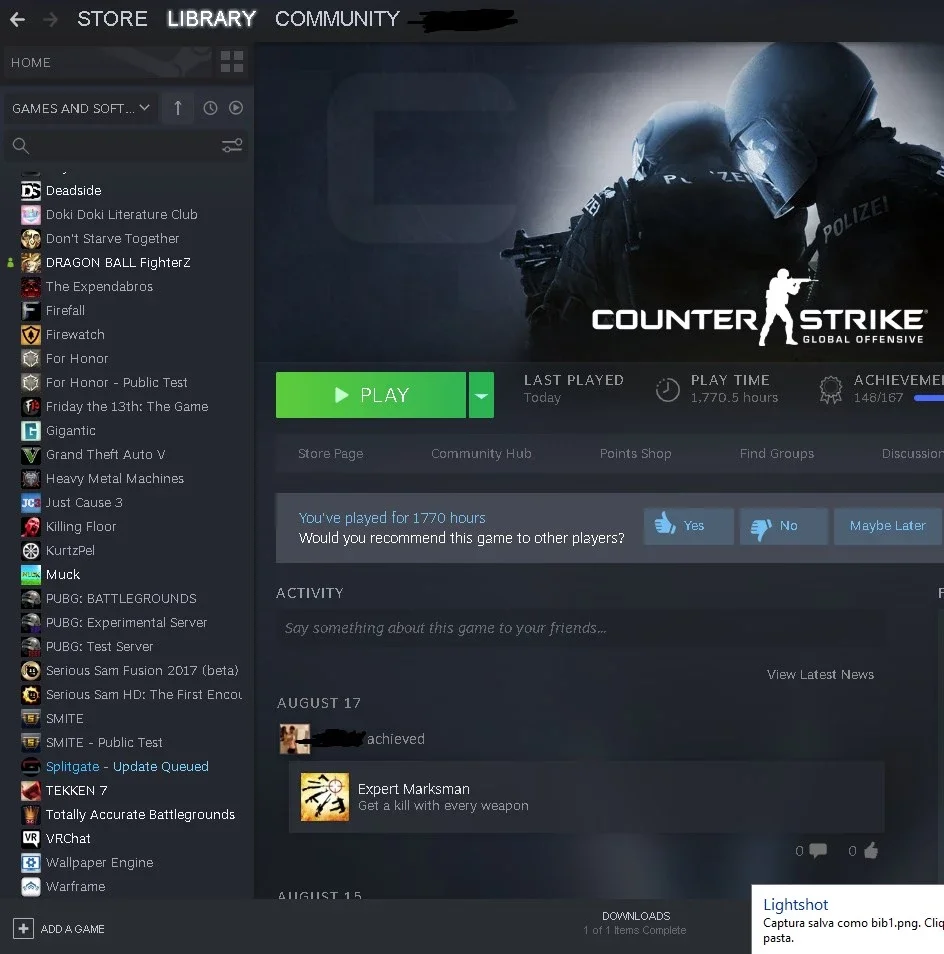Select For Honor - Public Test entry
Viewport: 944px width, 954px height.
pos(116,383)
